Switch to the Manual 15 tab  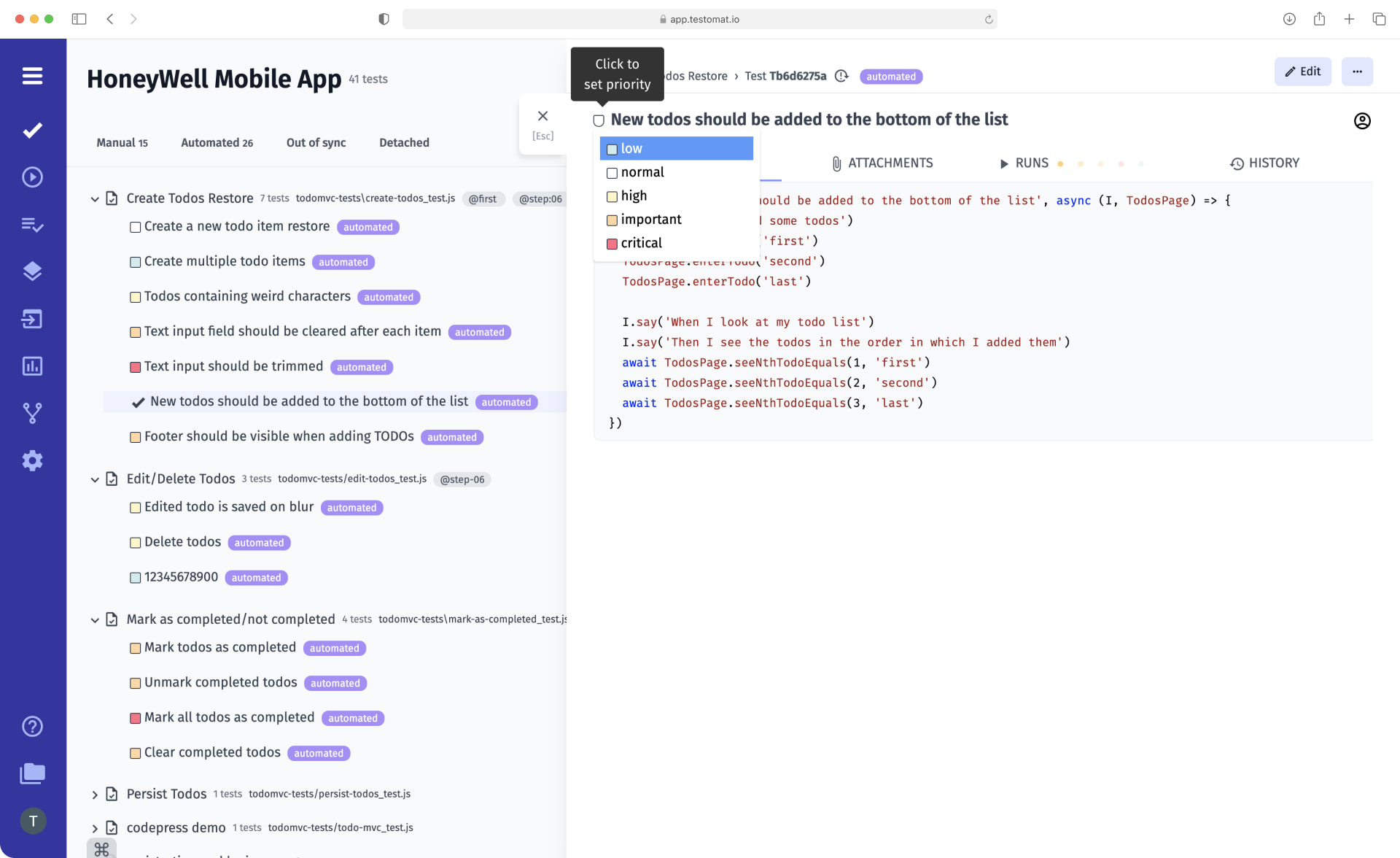pyautogui.click(x=121, y=142)
